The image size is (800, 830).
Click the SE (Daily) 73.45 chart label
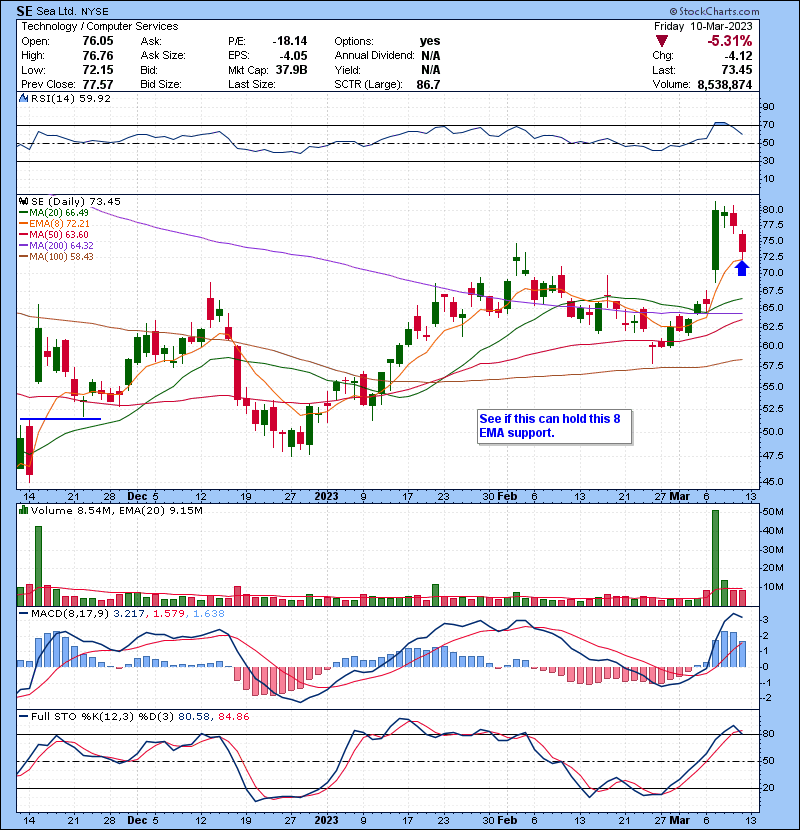pyautogui.click(x=76, y=201)
